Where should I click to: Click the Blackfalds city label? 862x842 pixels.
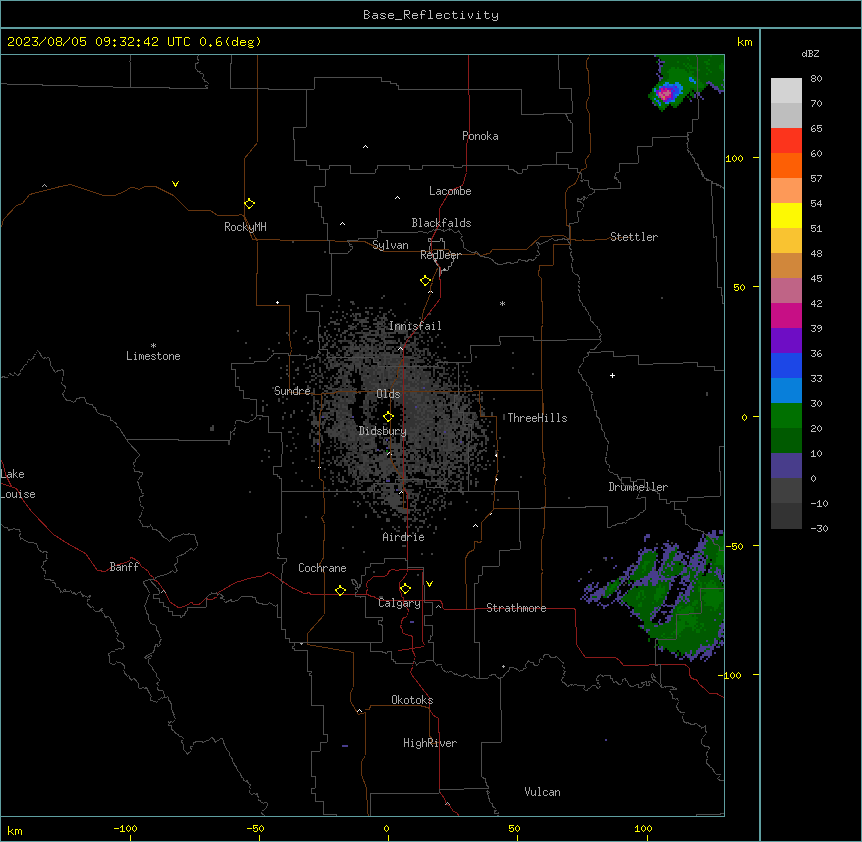tap(441, 223)
